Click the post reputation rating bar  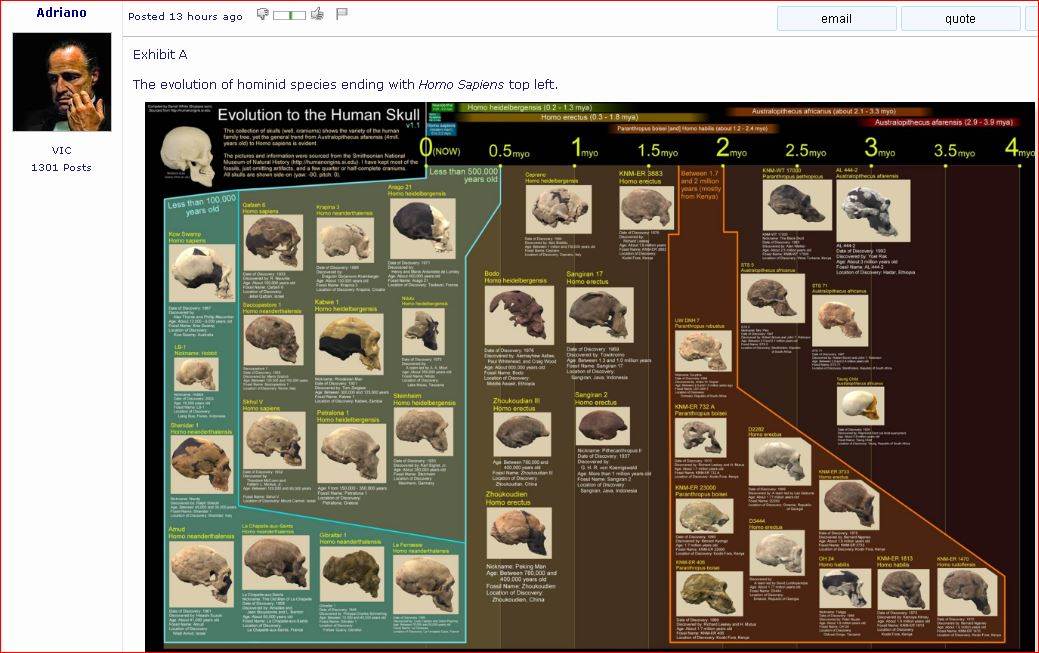289,15
